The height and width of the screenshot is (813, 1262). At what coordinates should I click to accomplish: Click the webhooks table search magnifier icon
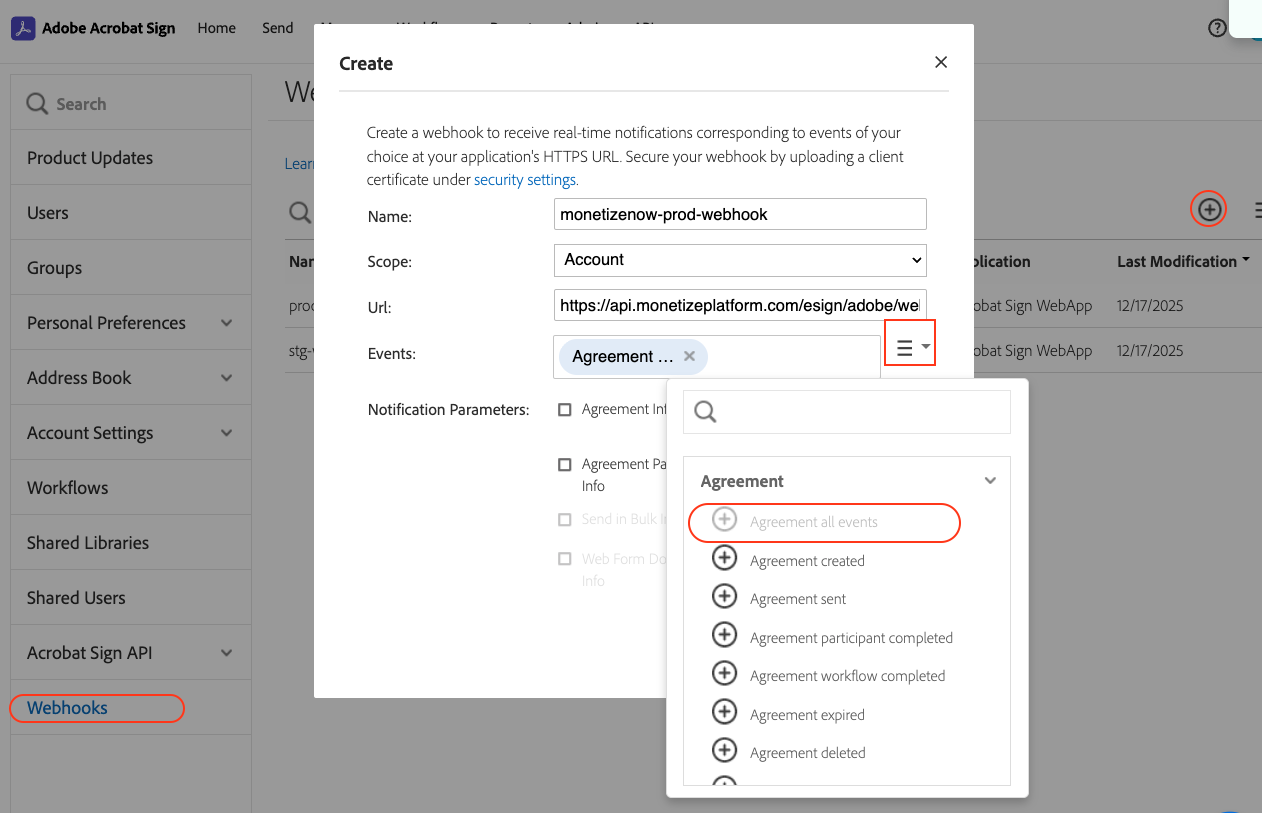coord(299,212)
